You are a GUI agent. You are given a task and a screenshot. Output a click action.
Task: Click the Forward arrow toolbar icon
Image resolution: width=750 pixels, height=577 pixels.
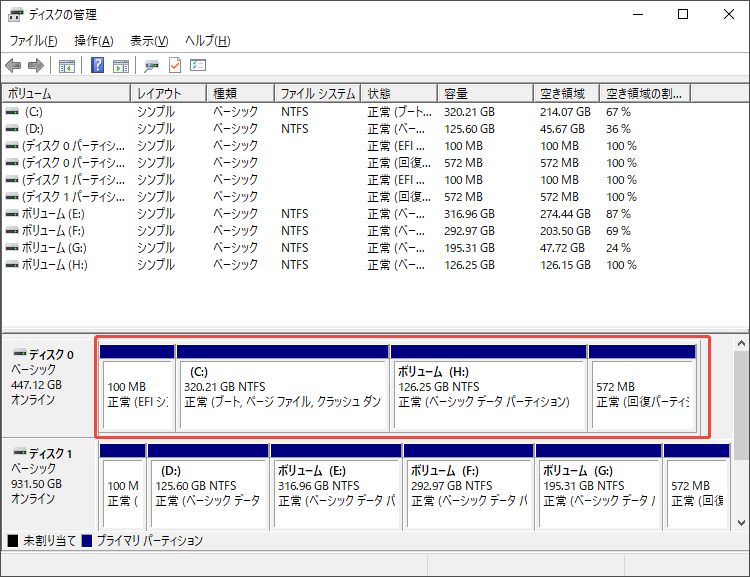[x=36, y=65]
